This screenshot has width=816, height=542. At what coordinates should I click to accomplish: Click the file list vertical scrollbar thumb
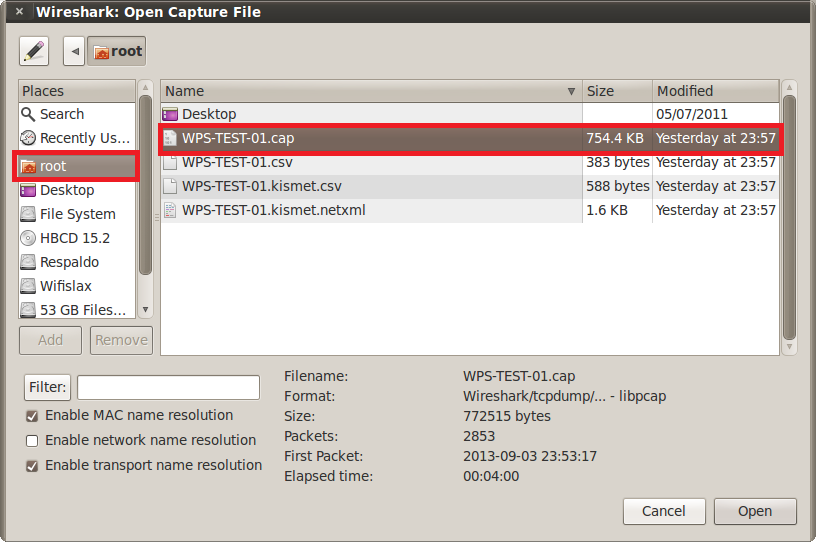789,218
